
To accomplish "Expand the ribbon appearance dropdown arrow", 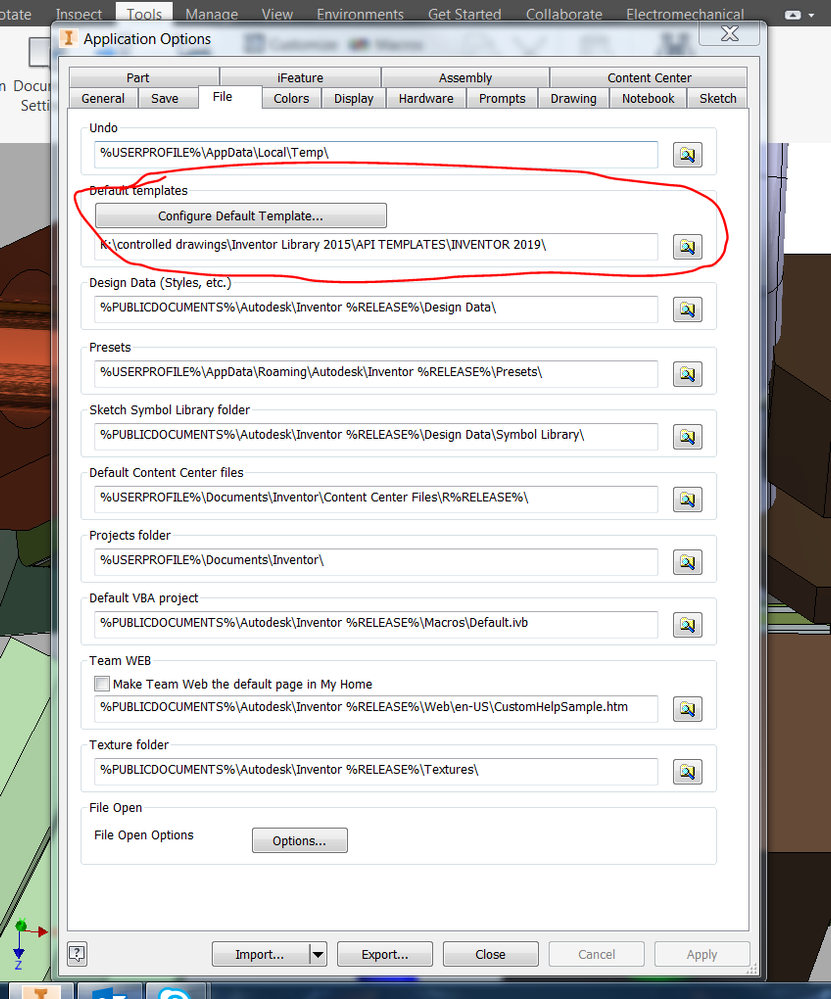I will point(811,15).
